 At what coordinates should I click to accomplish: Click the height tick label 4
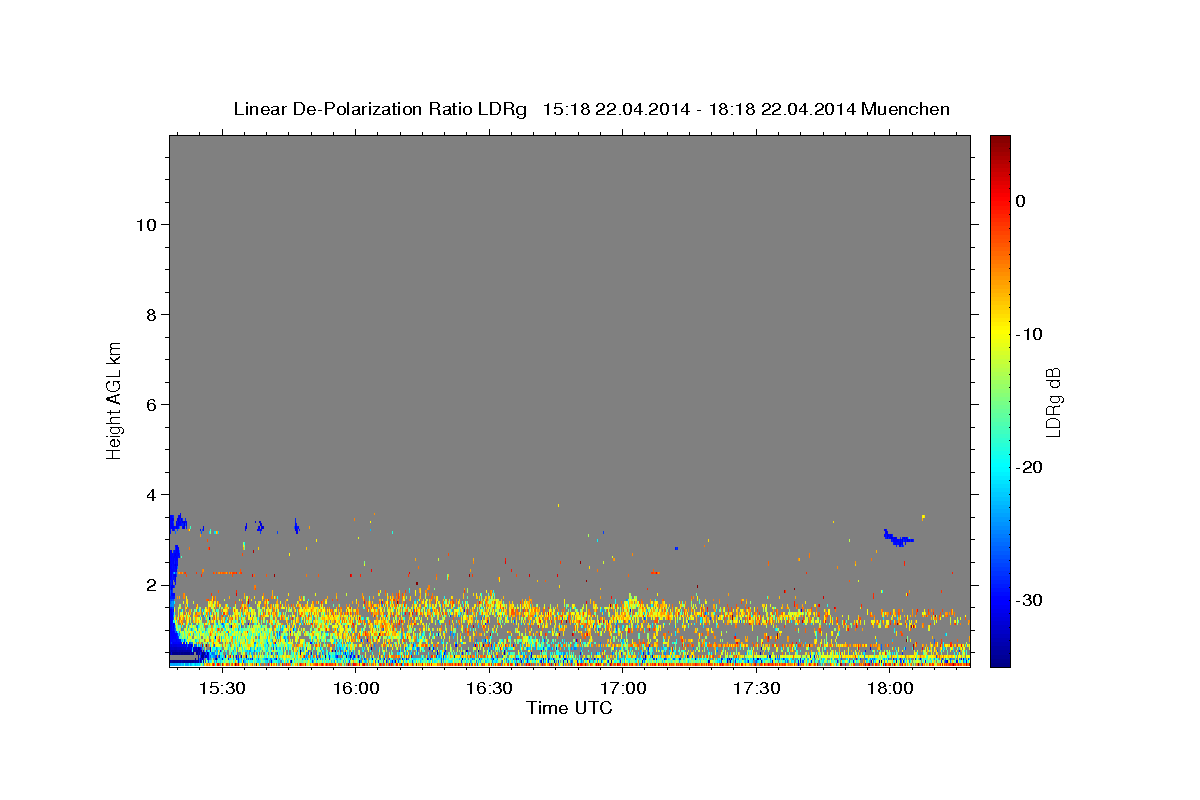pos(151,495)
